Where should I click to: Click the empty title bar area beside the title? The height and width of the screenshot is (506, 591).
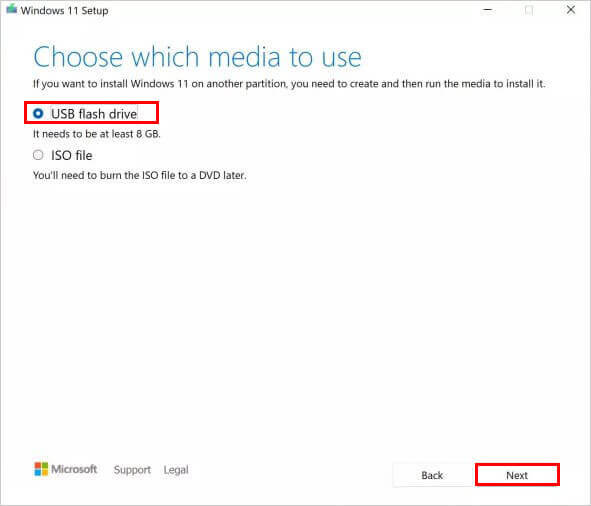click(294, 10)
